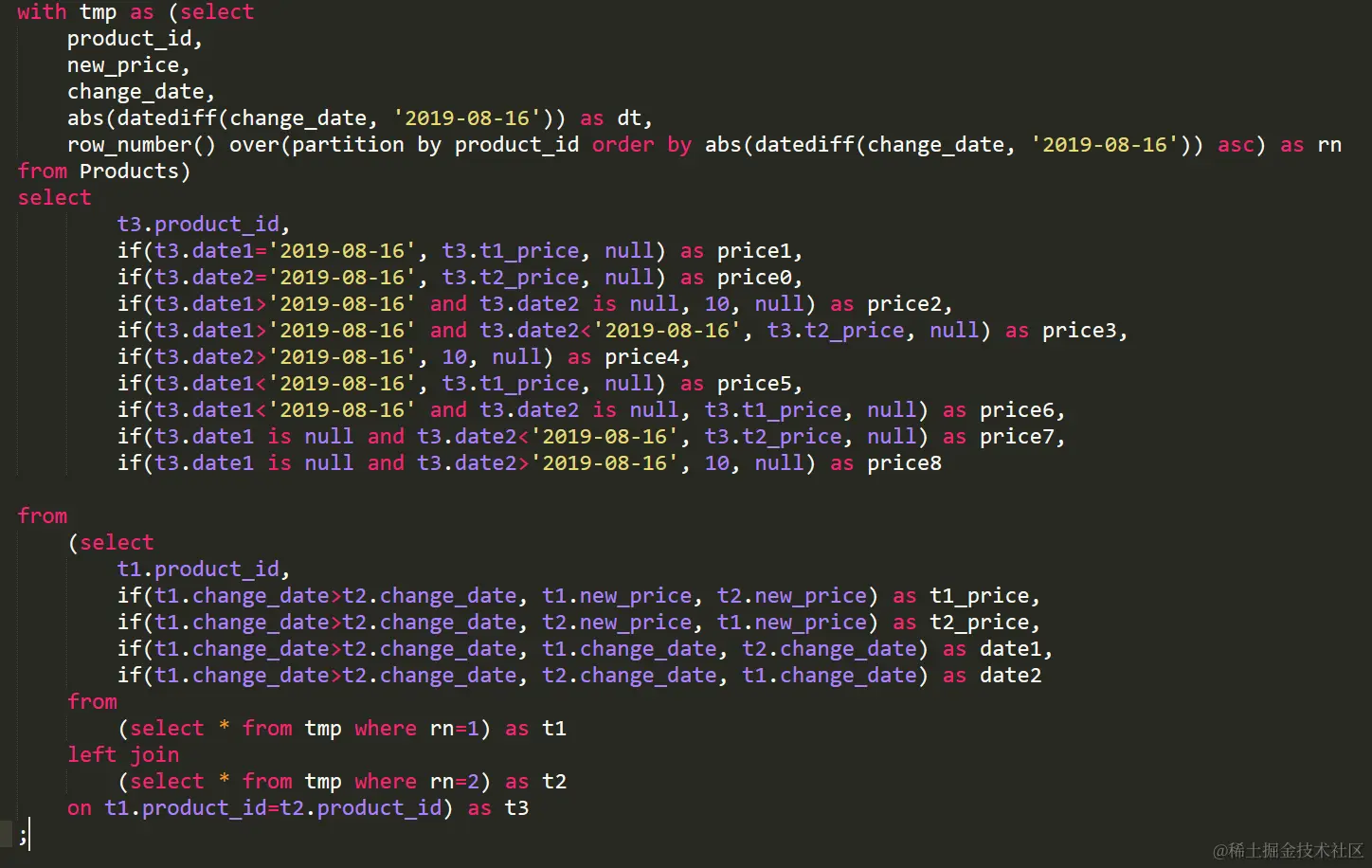The height and width of the screenshot is (868, 1372).
Task: Click the 'asc' keyword
Action: (1237, 145)
